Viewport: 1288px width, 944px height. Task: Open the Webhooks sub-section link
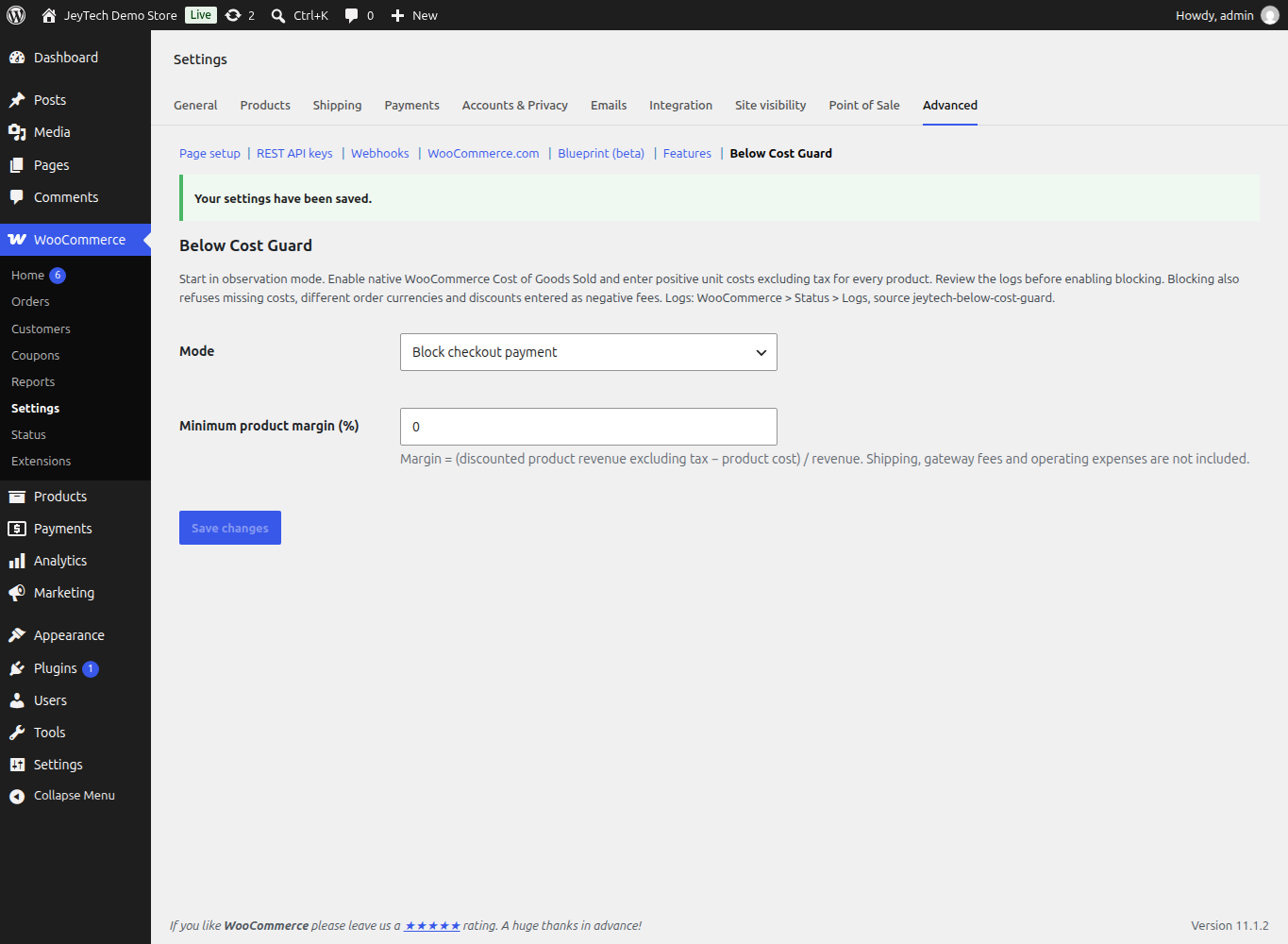(x=380, y=153)
